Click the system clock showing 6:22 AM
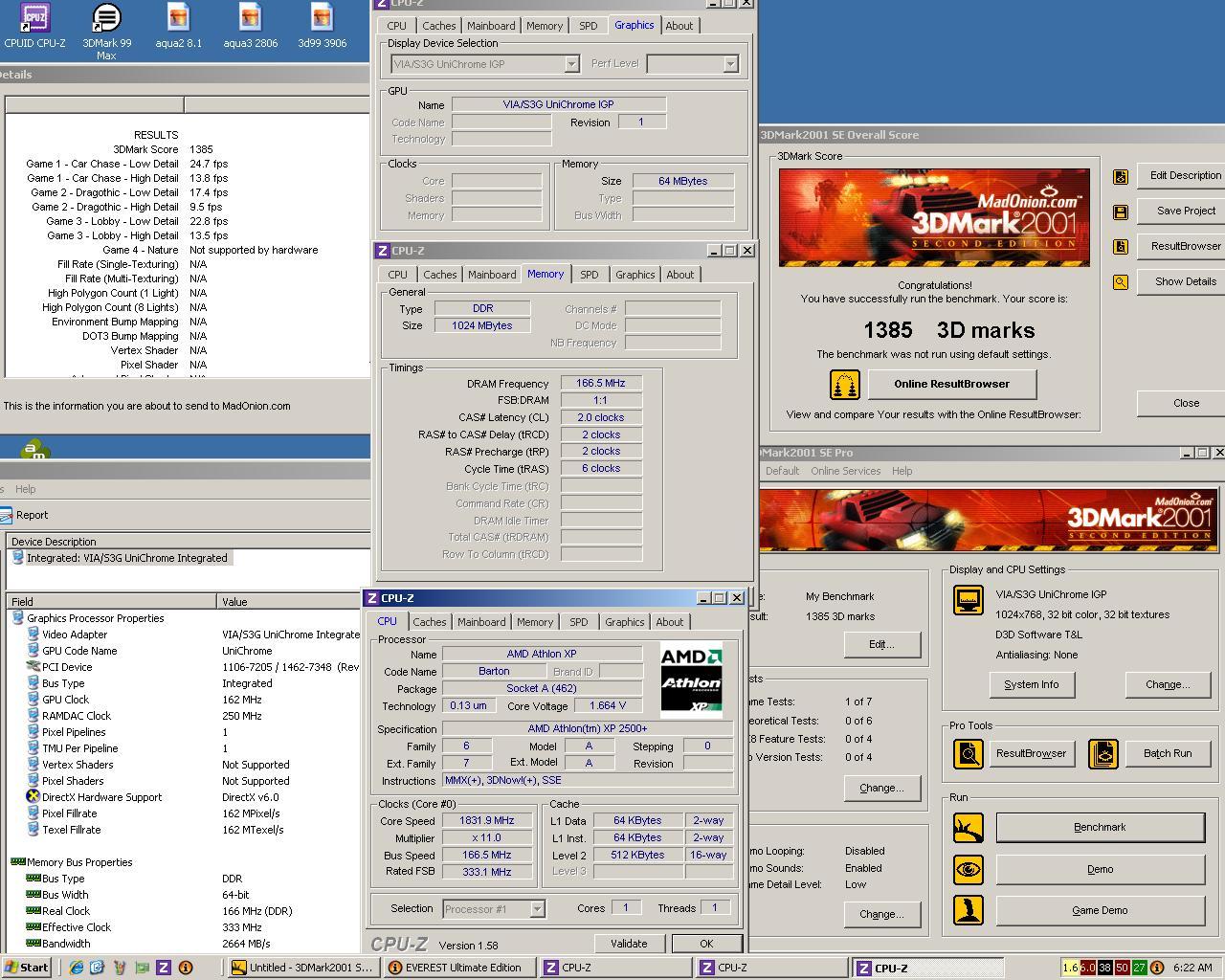 [x=1192, y=968]
